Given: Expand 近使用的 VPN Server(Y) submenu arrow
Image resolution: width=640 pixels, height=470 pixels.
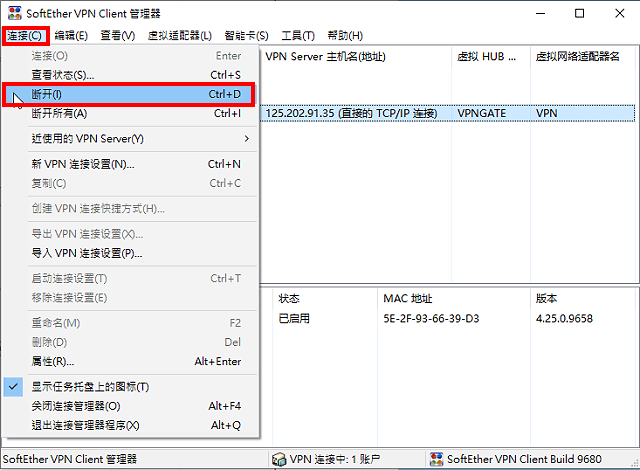Looking at the screenshot, I should 247,139.
